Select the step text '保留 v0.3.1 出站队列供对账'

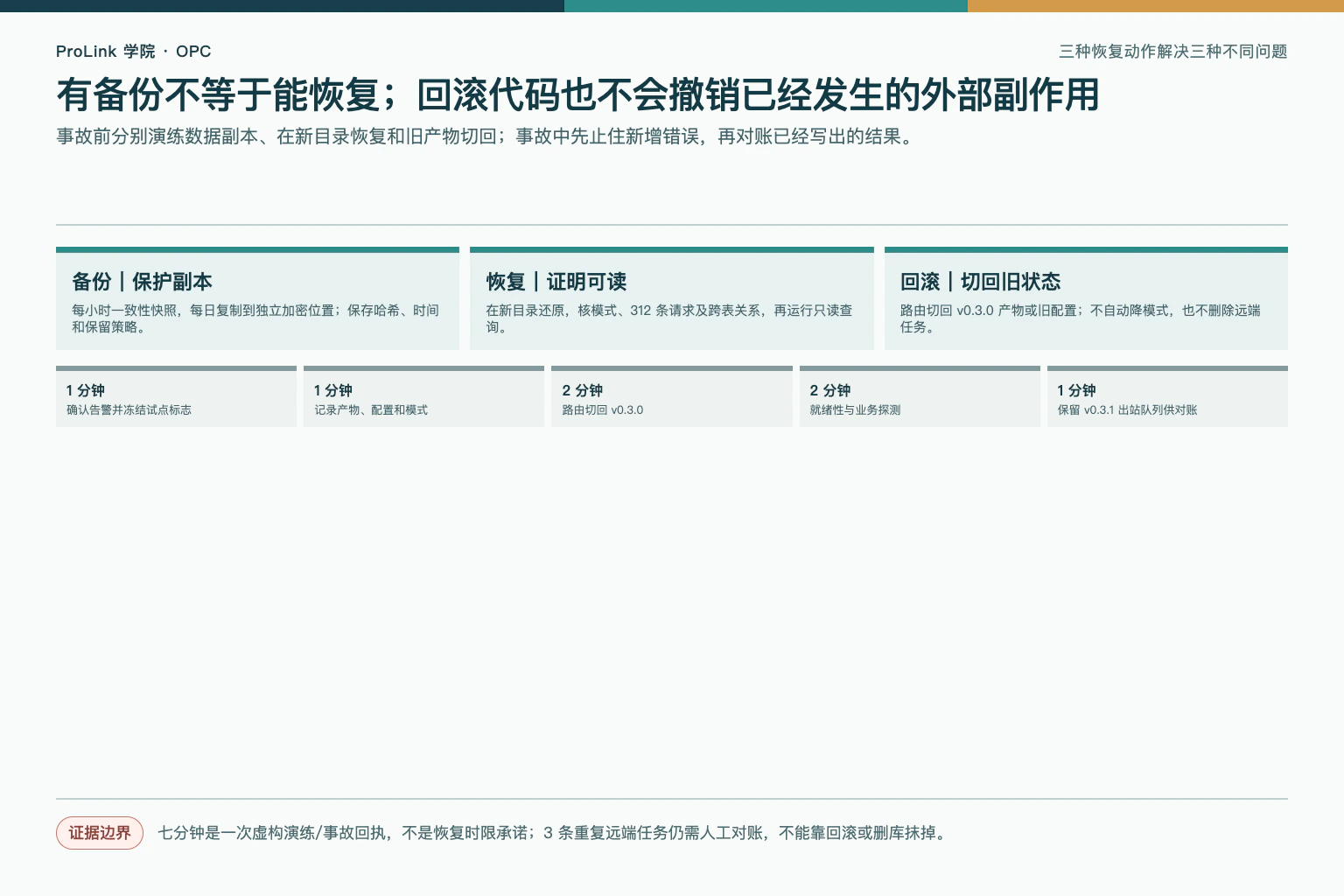[1127, 409]
